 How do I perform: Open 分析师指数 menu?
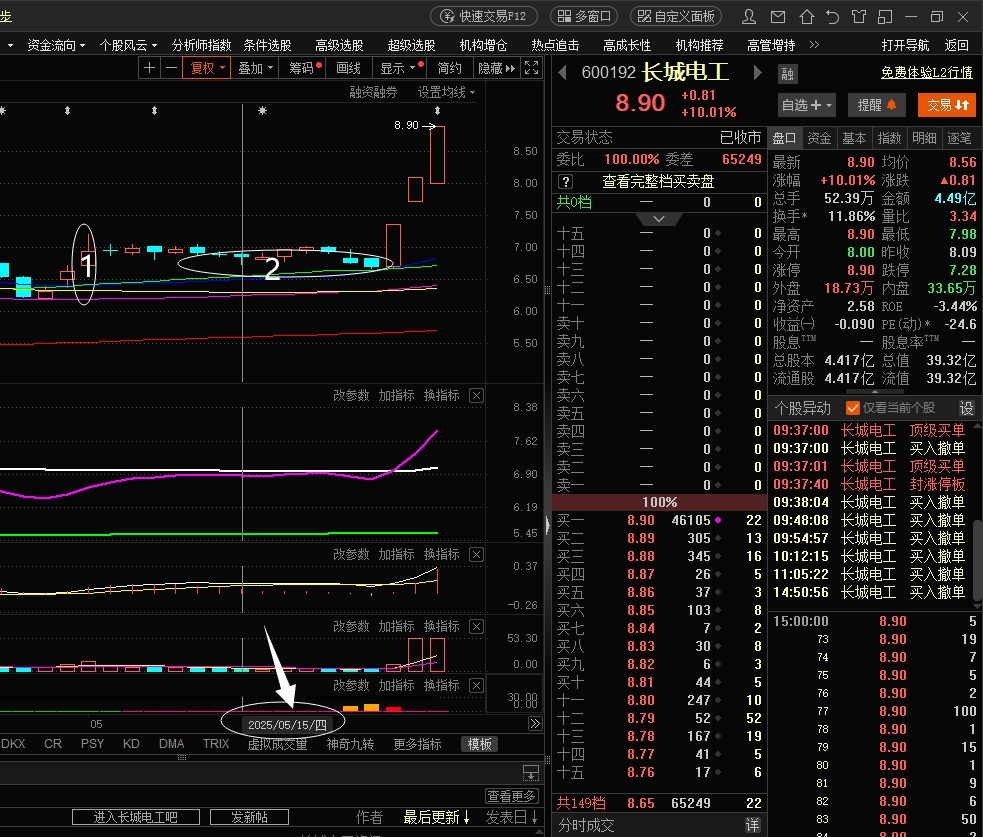[x=201, y=45]
